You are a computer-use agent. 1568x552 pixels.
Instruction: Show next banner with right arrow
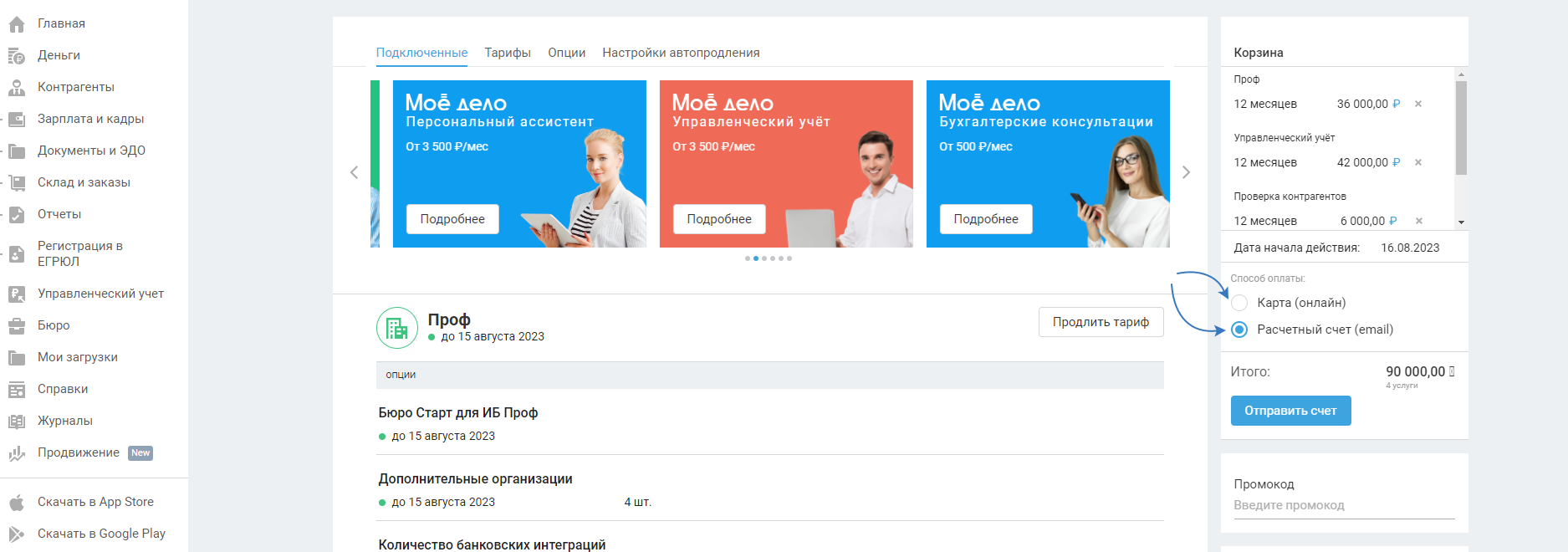(1186, 172)
